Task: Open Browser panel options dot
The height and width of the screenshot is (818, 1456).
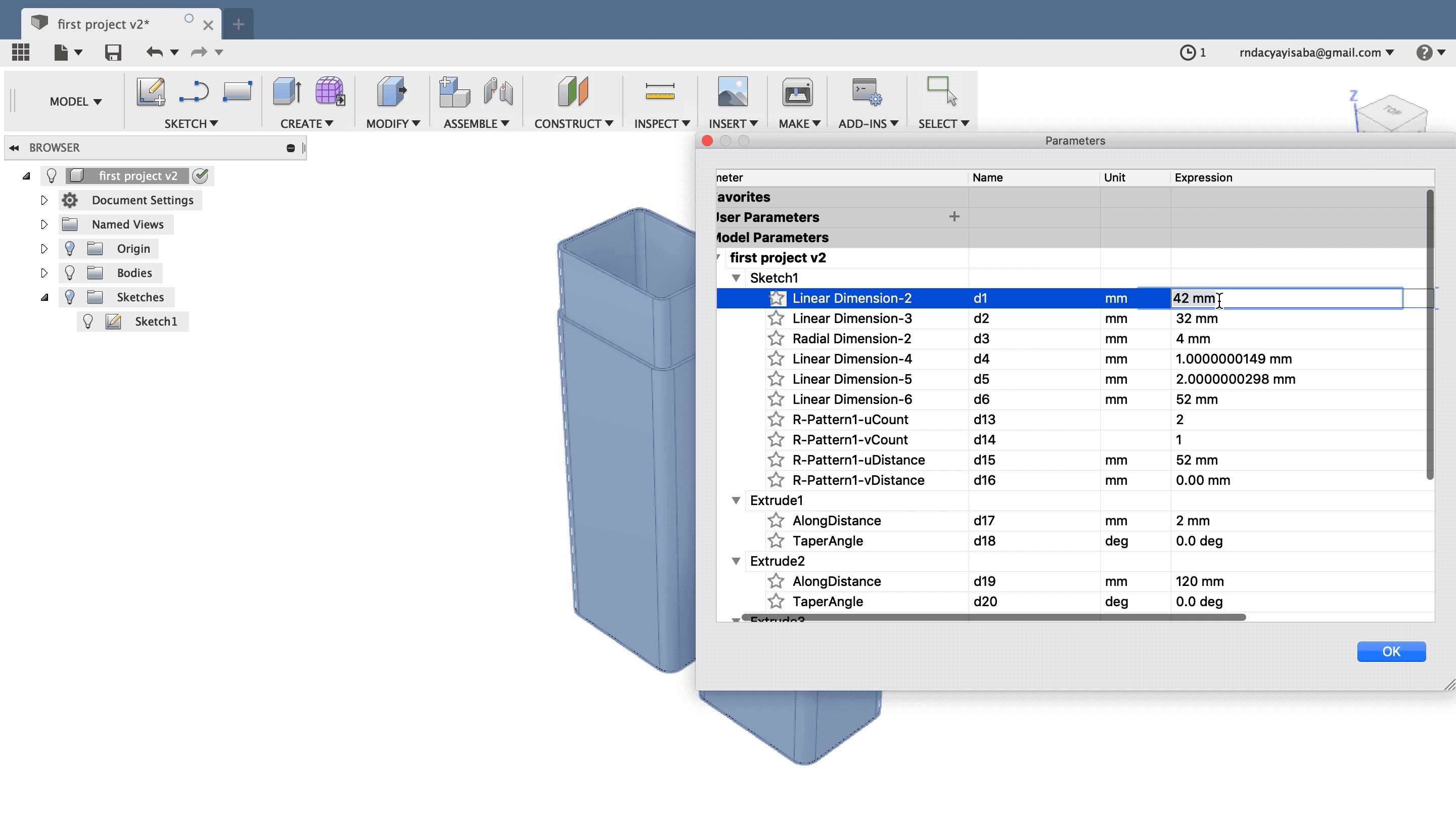Action: [x=291, y=148]
